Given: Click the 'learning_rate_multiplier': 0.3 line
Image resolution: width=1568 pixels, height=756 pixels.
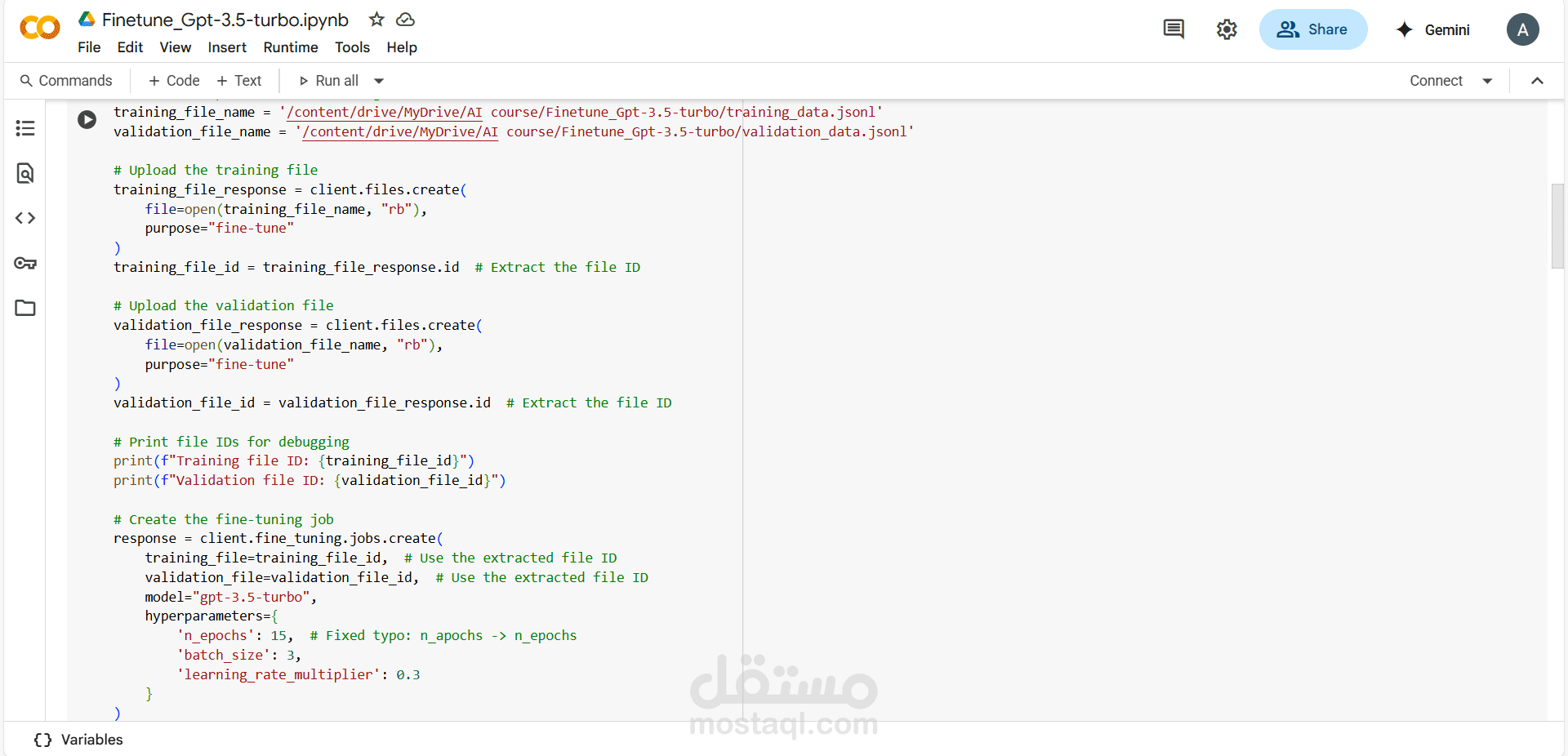Looking at the screenshot, I should 299,675.
